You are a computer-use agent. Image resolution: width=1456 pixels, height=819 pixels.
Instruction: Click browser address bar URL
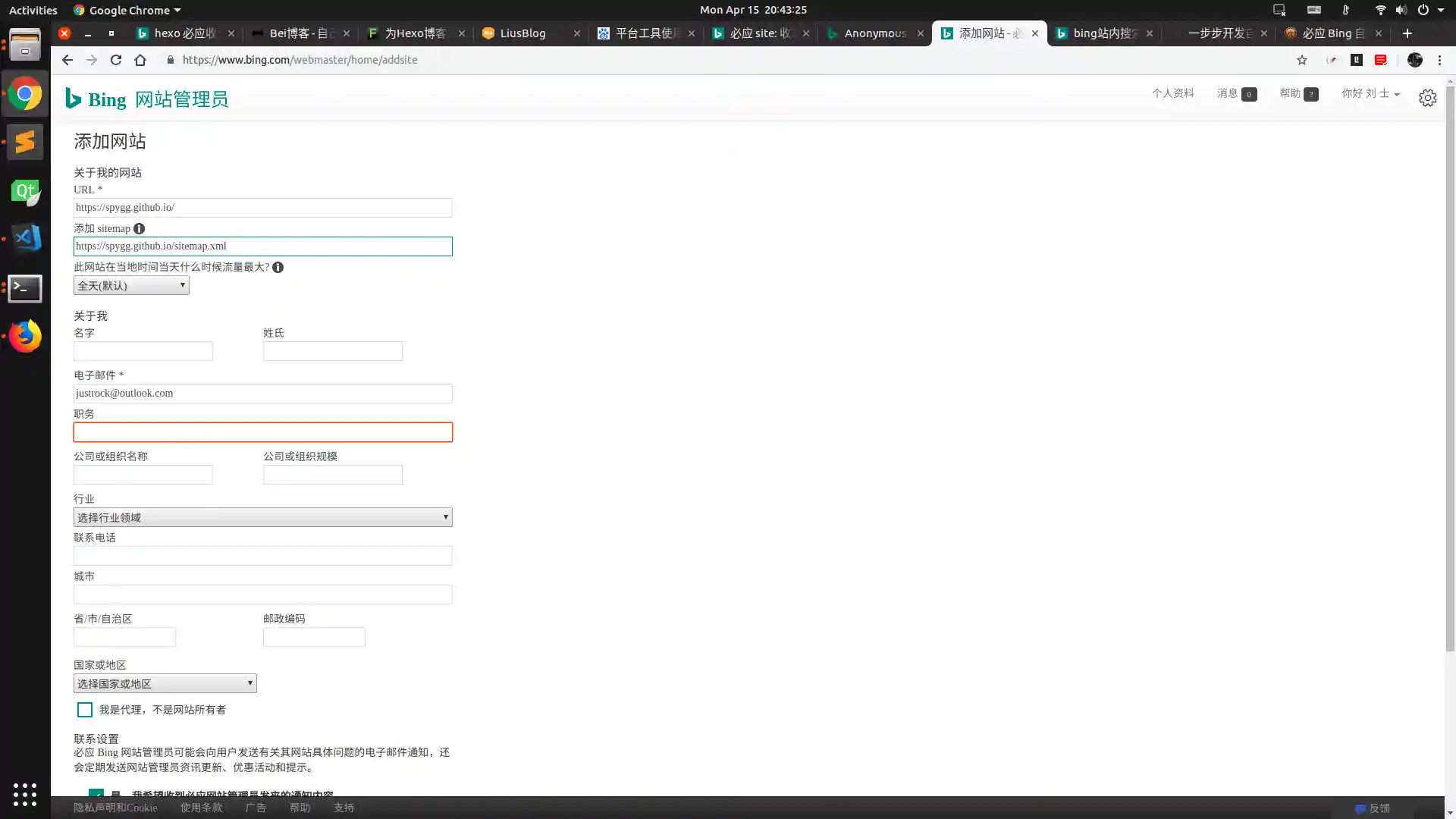(x=300, y=60)
